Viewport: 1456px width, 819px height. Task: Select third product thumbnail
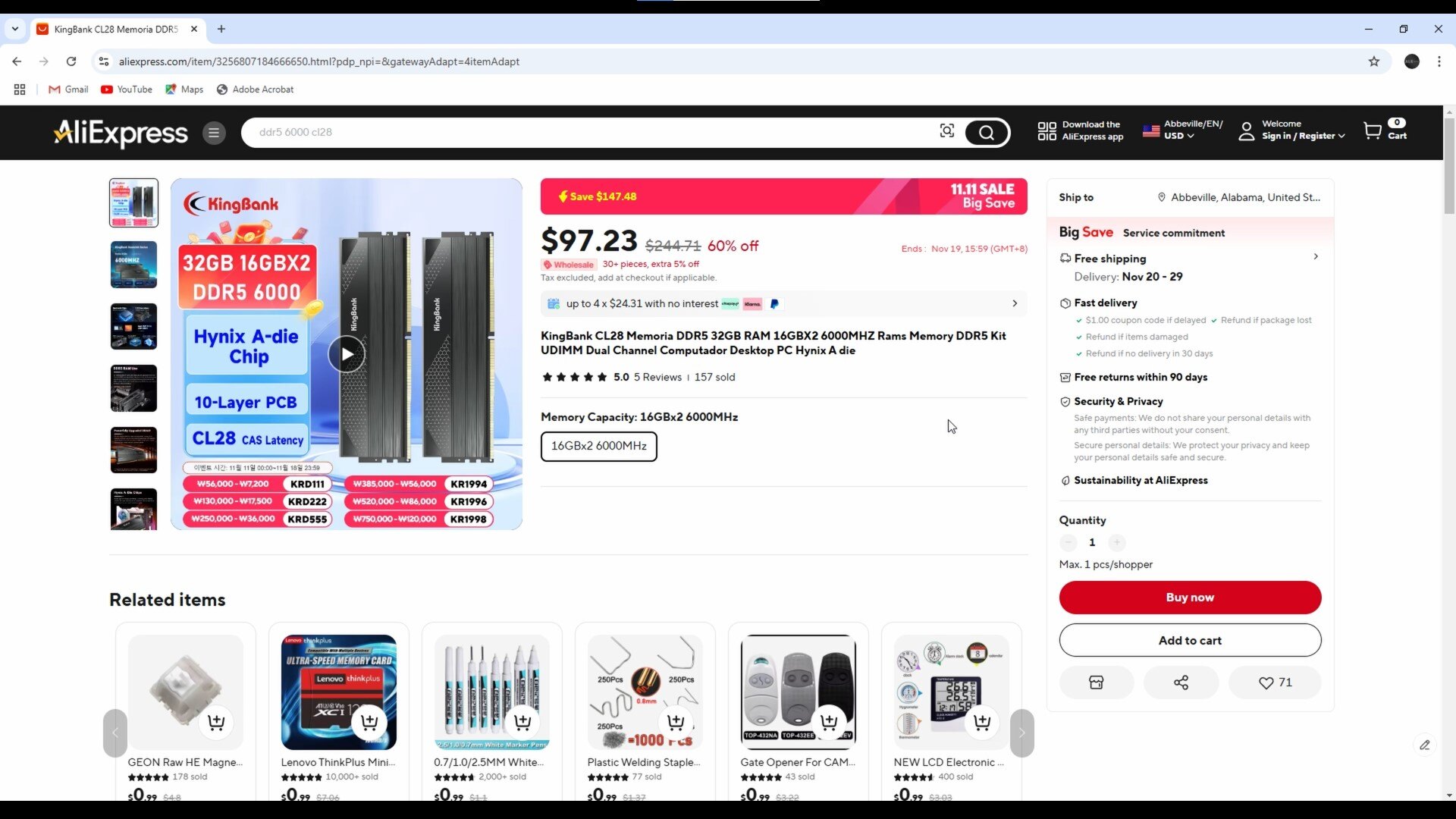click(x=133, y=327)
